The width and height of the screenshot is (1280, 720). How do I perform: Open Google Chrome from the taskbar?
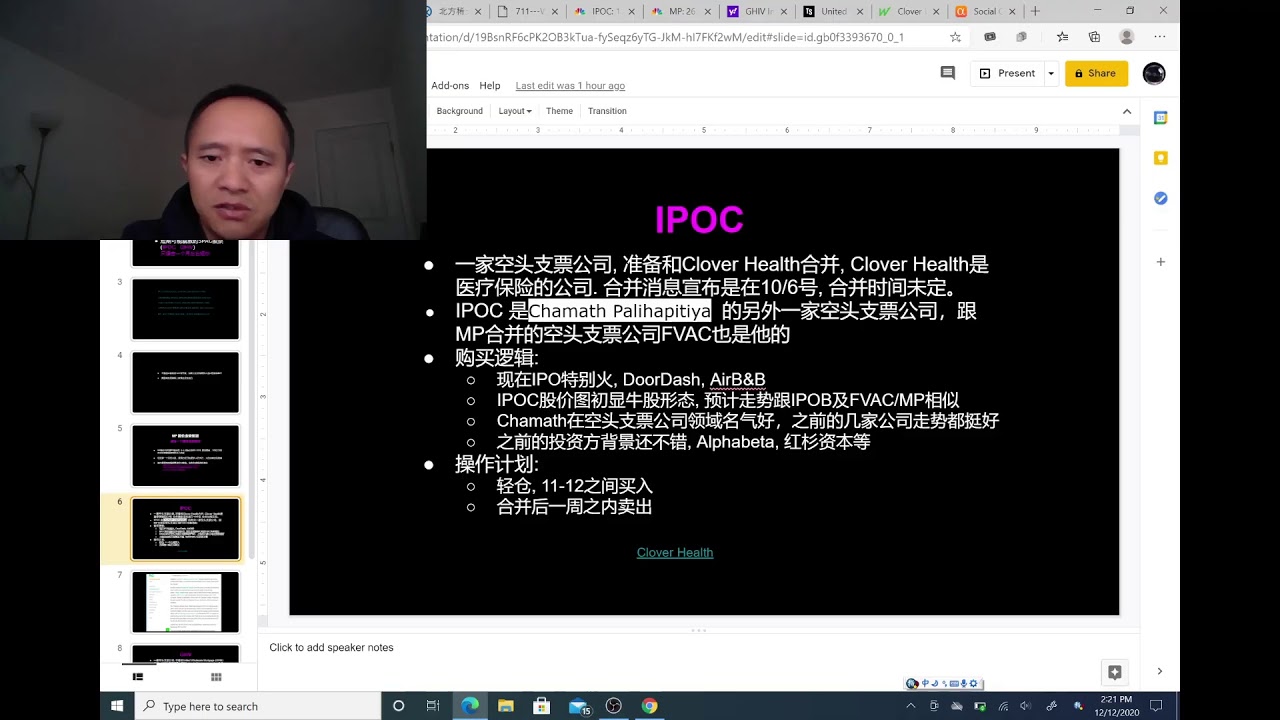650,706
